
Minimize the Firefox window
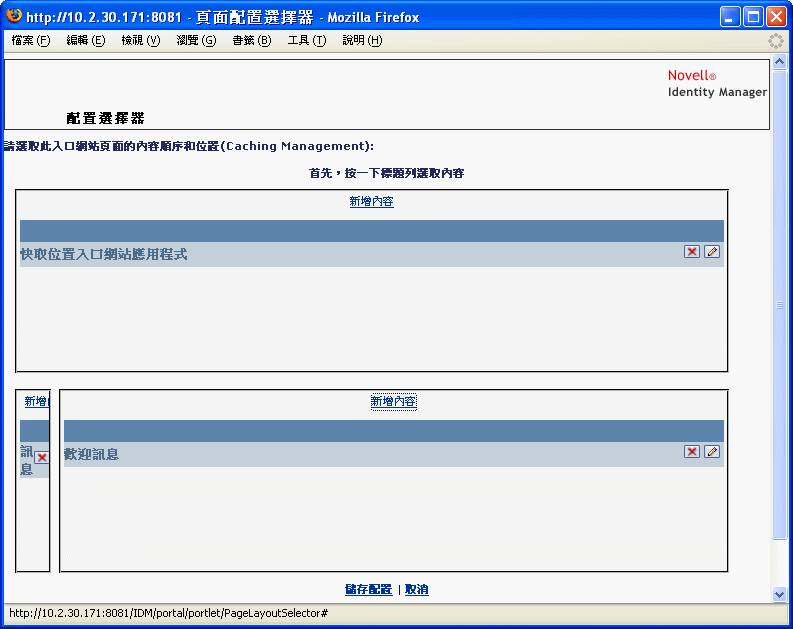pyautogui.click(x=729, y=17)
